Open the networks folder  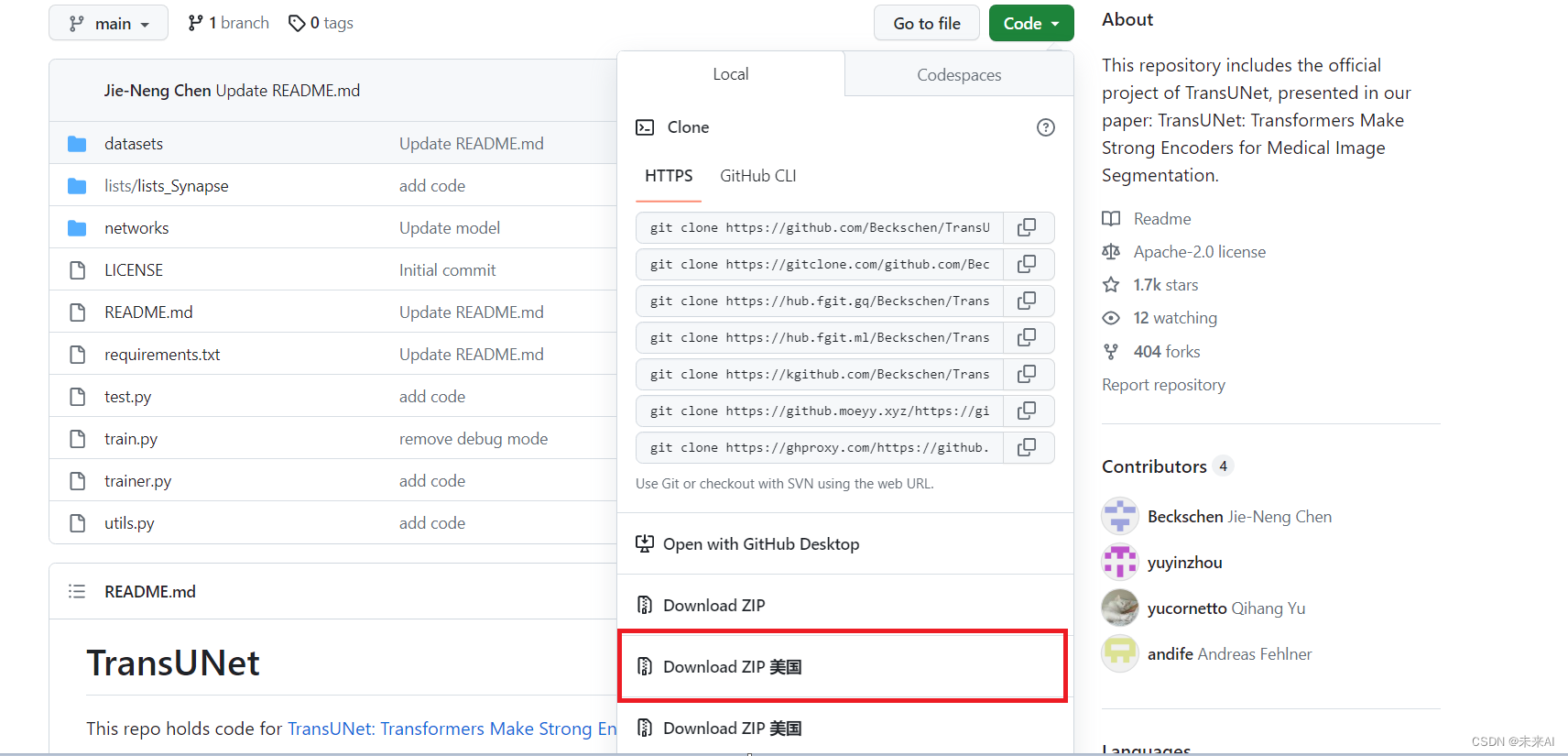136,228
